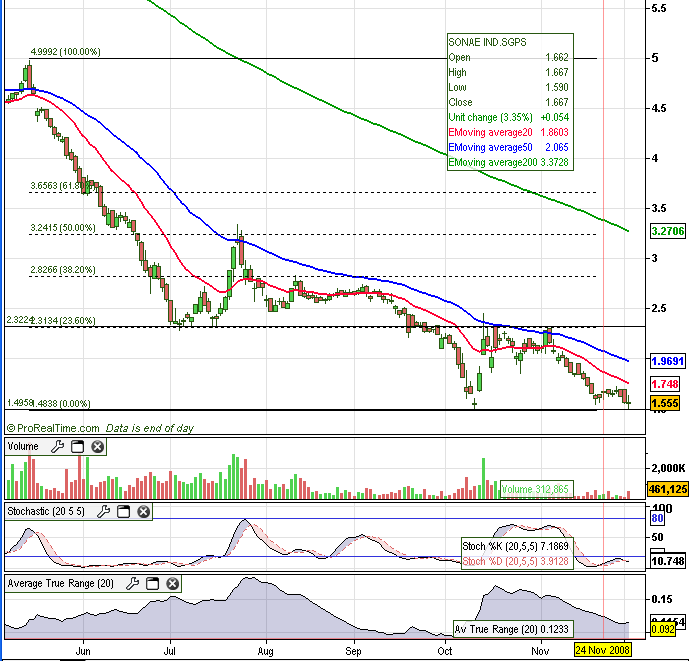Click the Aug label on time axis

pyautogui.click(x=265, y=651)
